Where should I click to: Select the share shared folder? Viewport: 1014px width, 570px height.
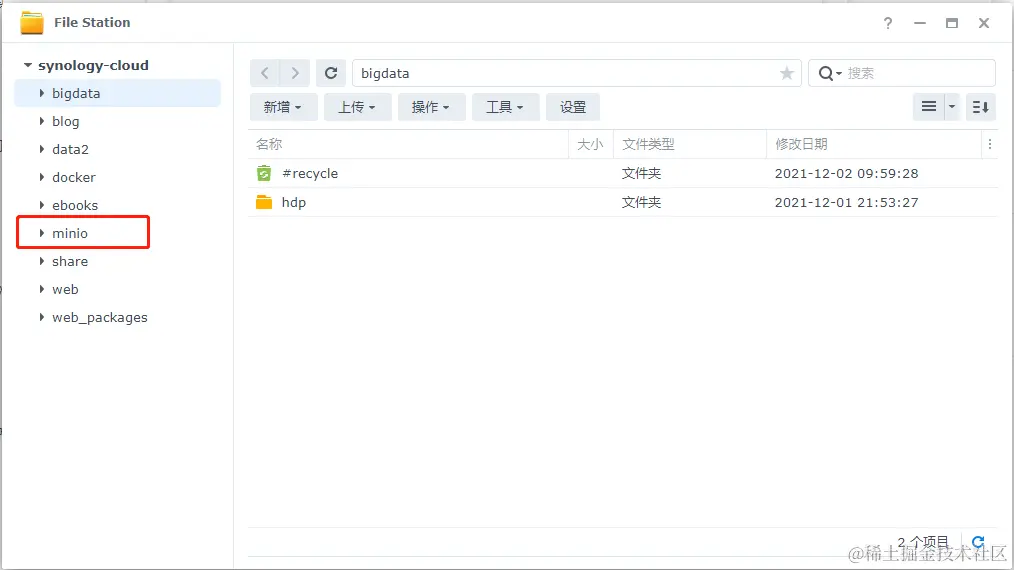tap(70, 261)
